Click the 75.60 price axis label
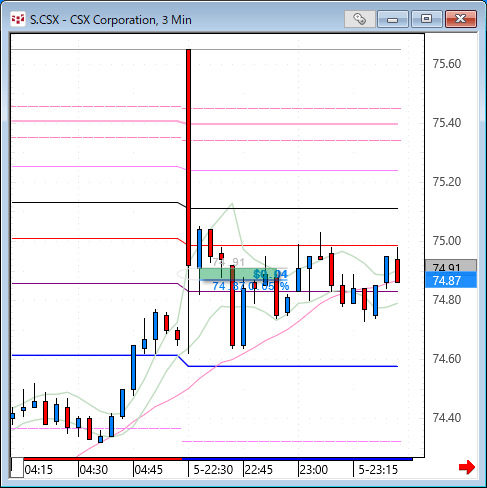Screen dimensions: 487x488 click(447, 64)
